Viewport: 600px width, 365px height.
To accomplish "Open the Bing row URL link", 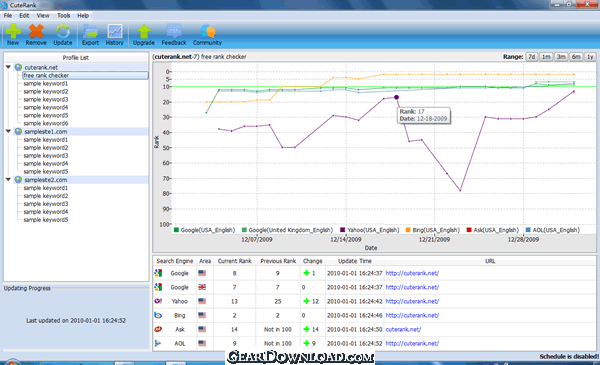I will click(x=412, y=315).
